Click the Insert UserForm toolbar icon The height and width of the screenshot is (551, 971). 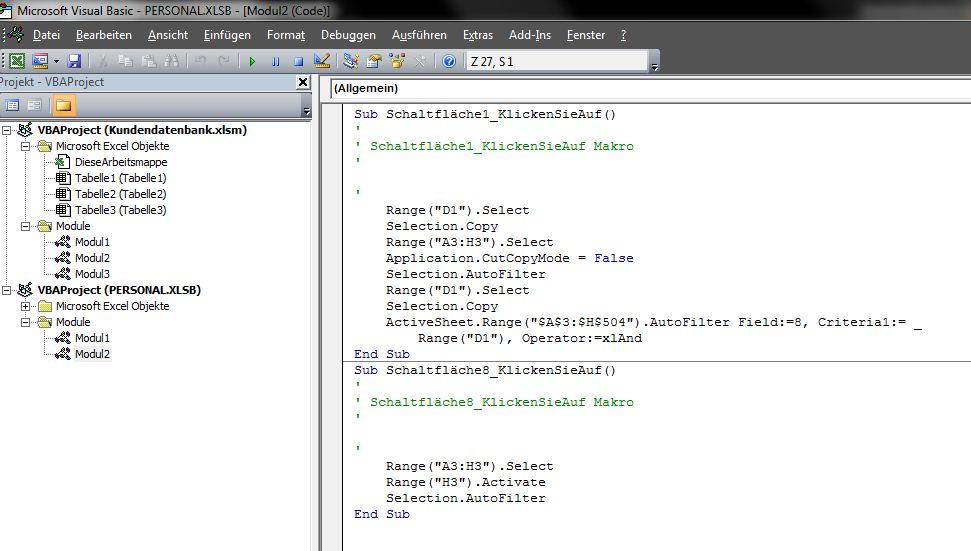coord(40,61)
